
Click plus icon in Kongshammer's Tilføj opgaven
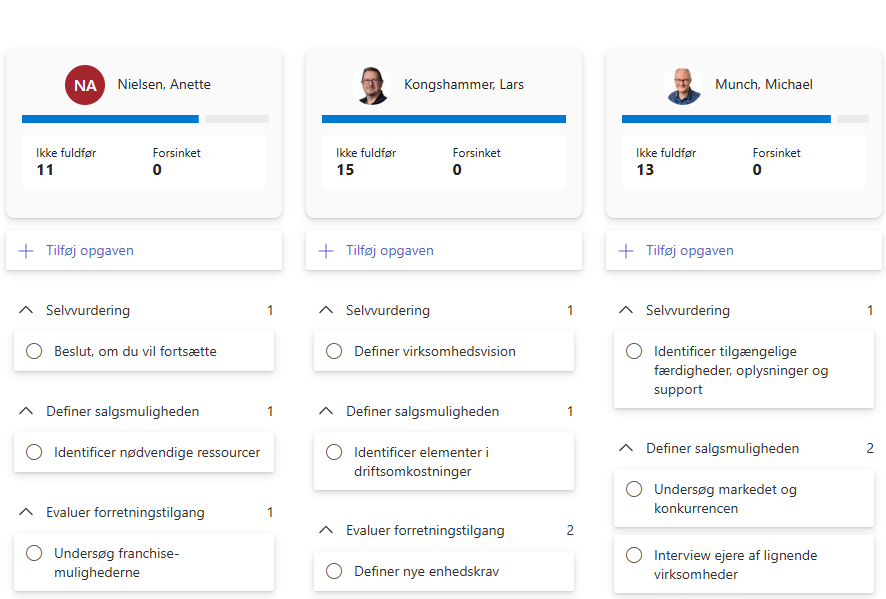tap(326, 251)
